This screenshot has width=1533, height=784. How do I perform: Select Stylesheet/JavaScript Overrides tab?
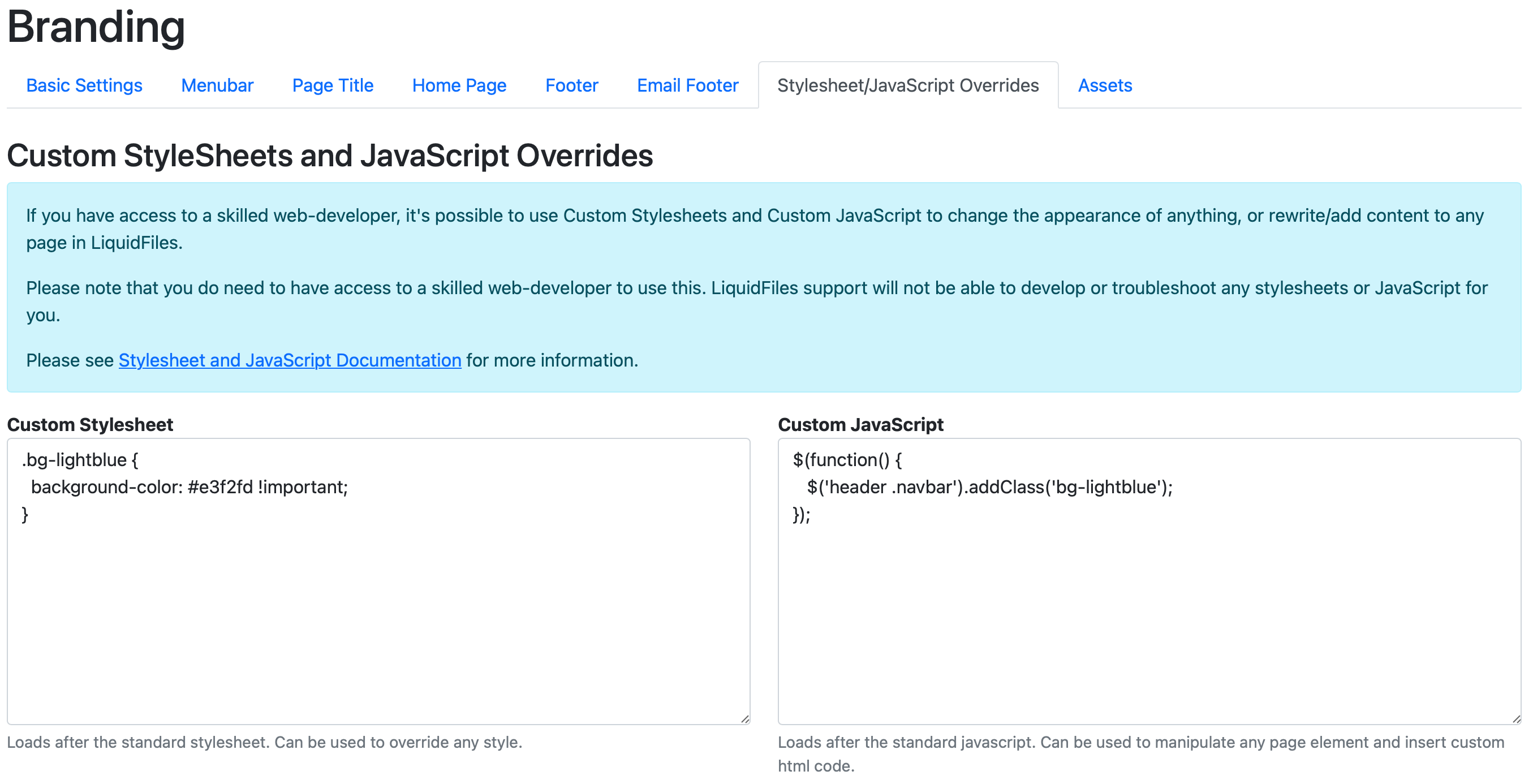(907, 85)
